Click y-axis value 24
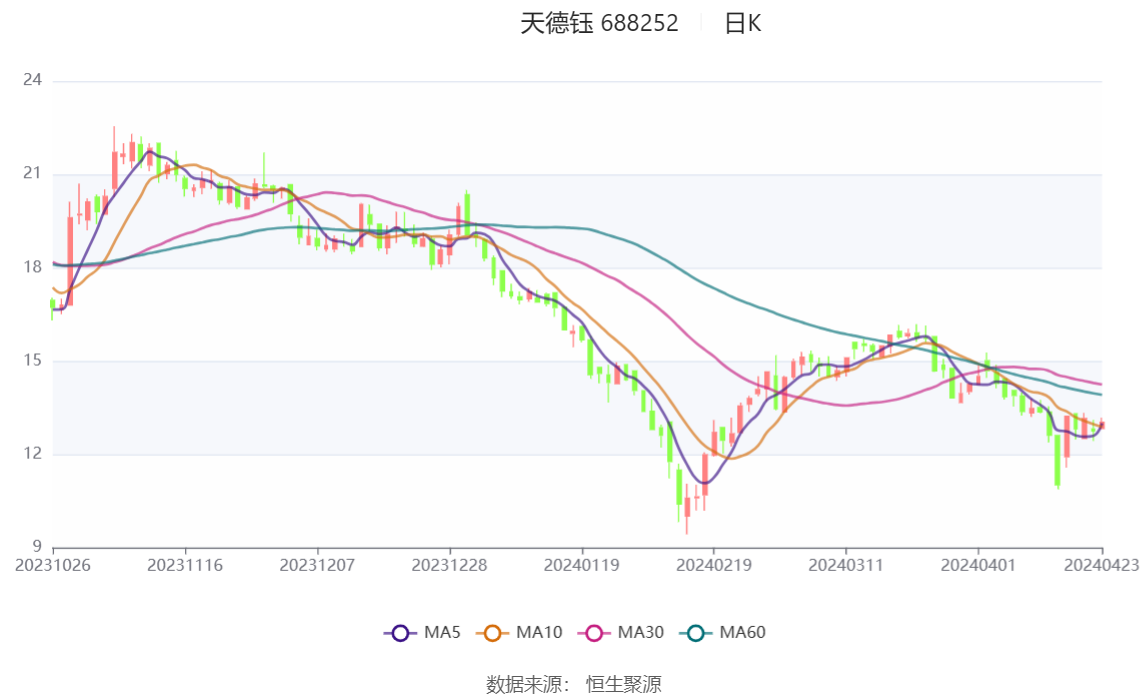Screen dimensions: 1148x699 coord(32,80)
